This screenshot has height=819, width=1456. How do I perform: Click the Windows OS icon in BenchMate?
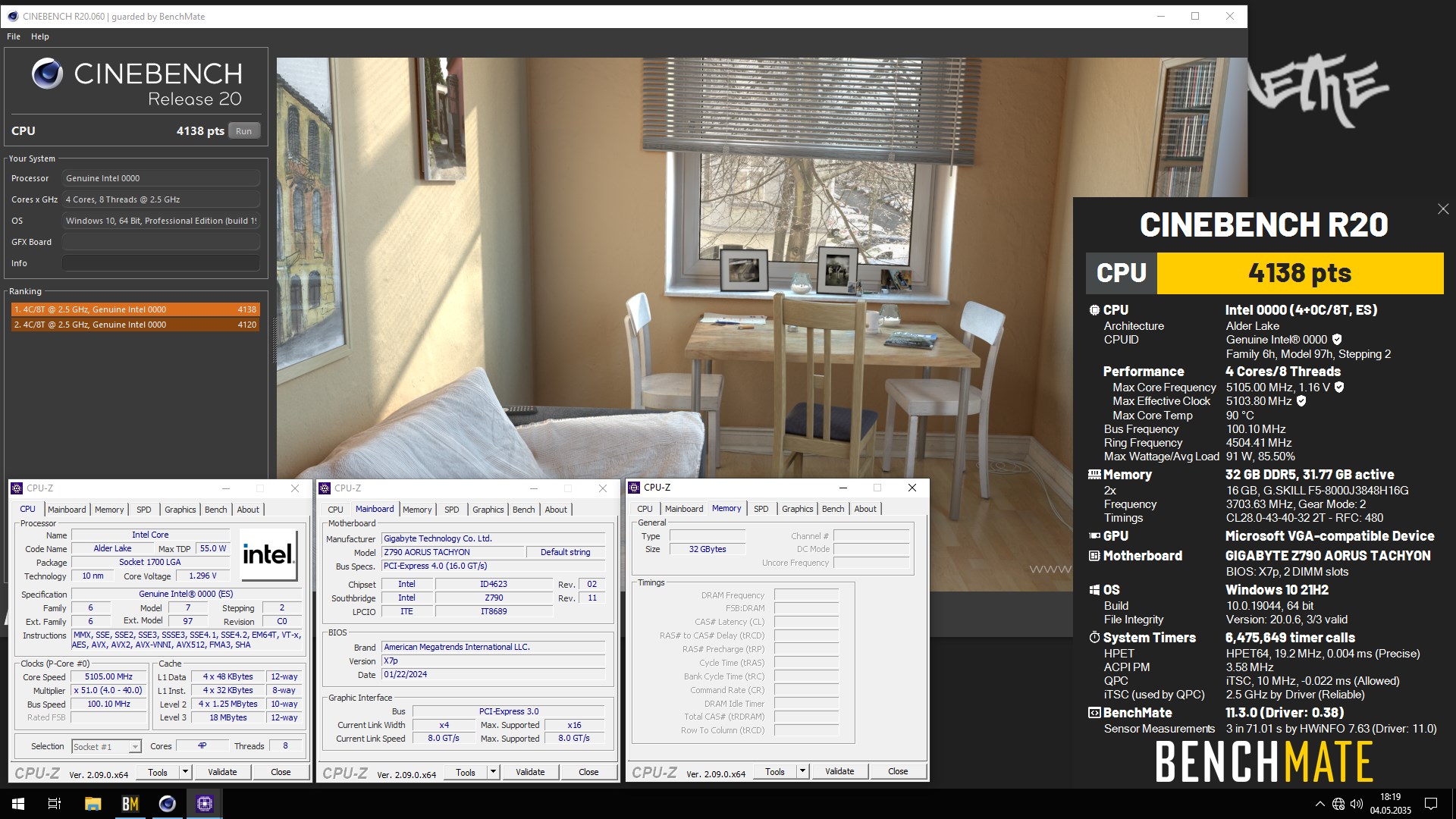(1094, 590)
